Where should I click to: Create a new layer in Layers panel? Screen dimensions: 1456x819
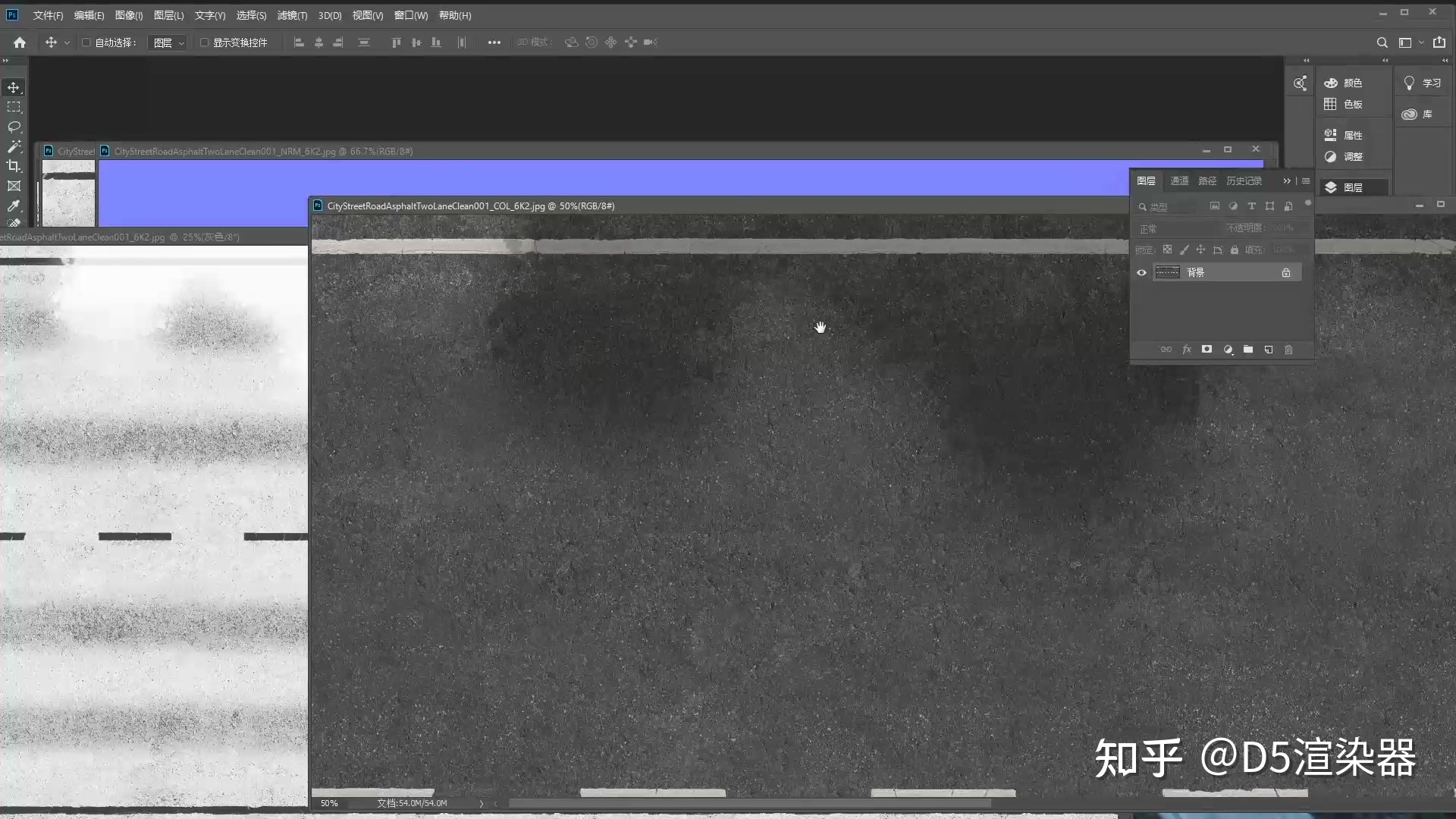pos(1268,350)
